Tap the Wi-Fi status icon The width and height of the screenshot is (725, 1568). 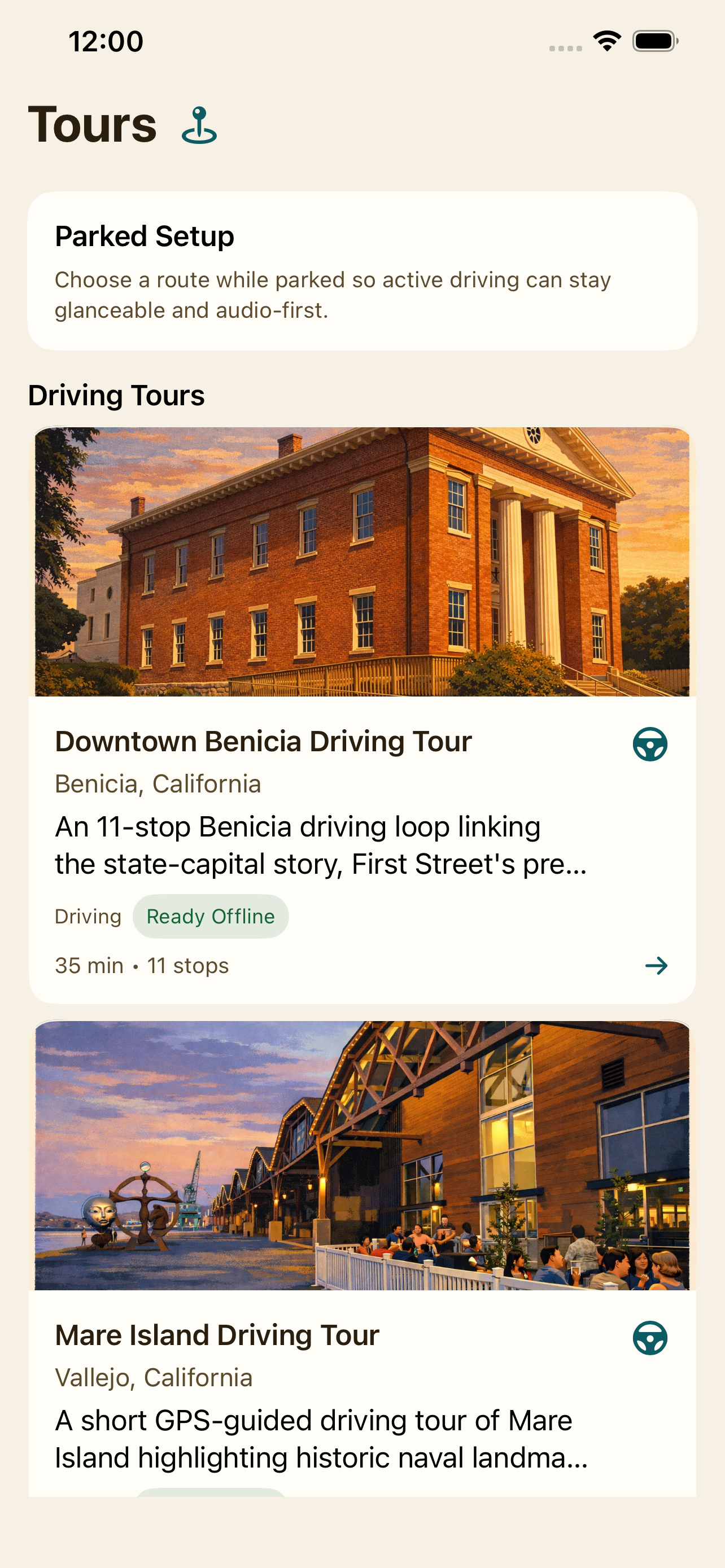[x=607, y=41]
